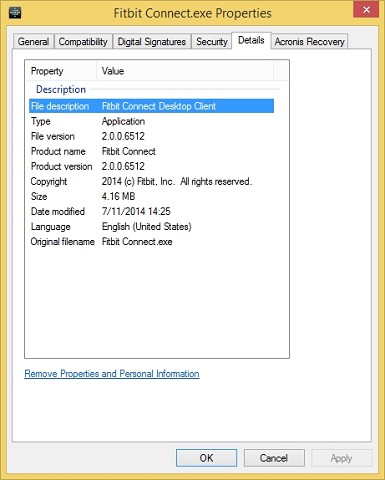This screenshot has height=480, width=385.
Task: Open the Acronis Recovery tab
Action: 309,42
